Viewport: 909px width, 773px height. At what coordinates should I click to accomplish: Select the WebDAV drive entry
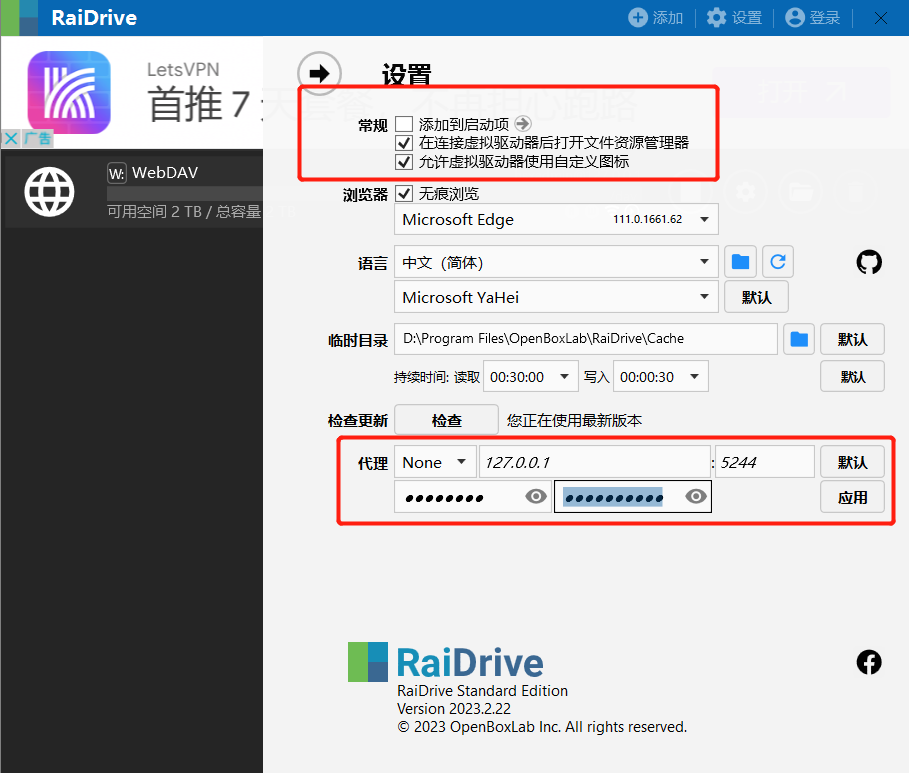133,191
